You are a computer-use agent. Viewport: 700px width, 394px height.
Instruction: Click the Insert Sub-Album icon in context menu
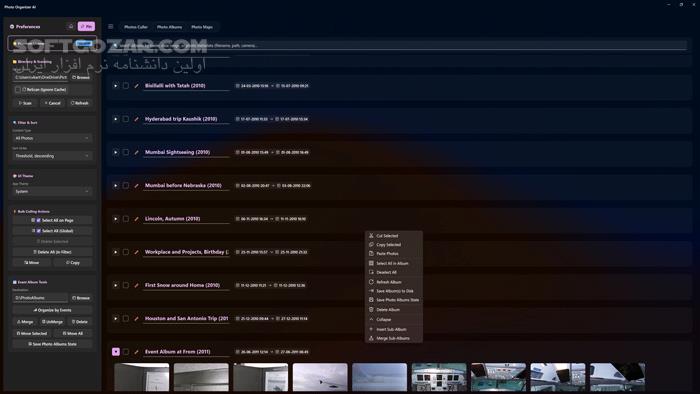(371, 329)
